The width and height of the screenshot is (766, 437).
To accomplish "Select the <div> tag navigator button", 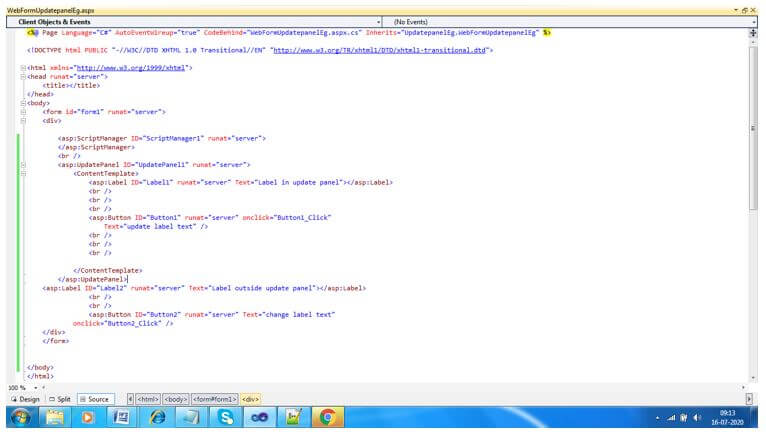I will [x=251, y=399].
